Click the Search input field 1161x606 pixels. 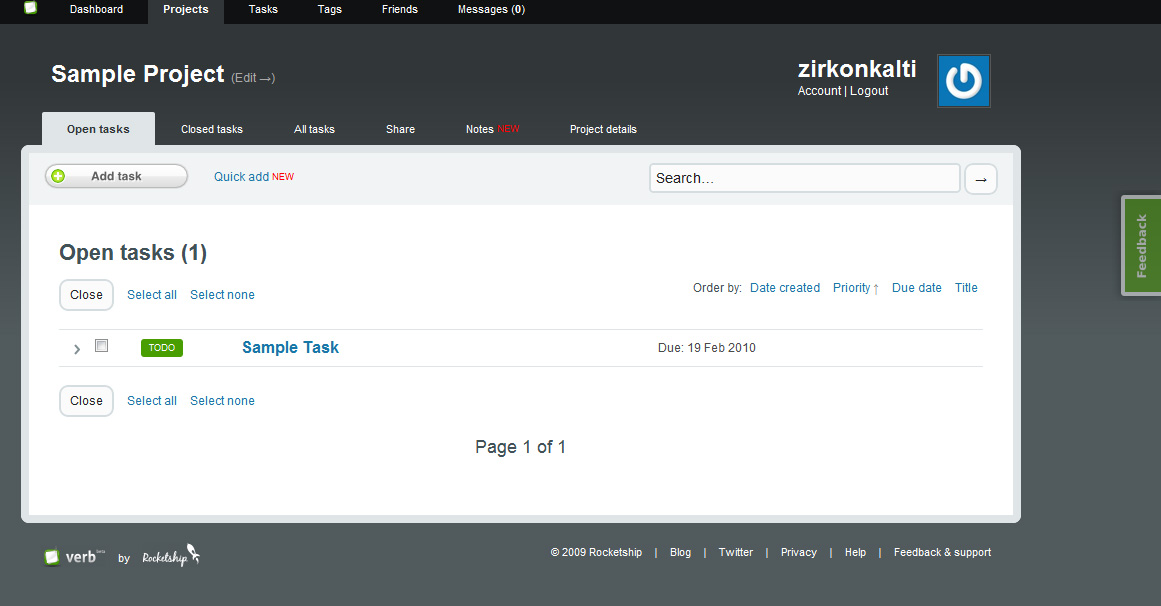804,178
